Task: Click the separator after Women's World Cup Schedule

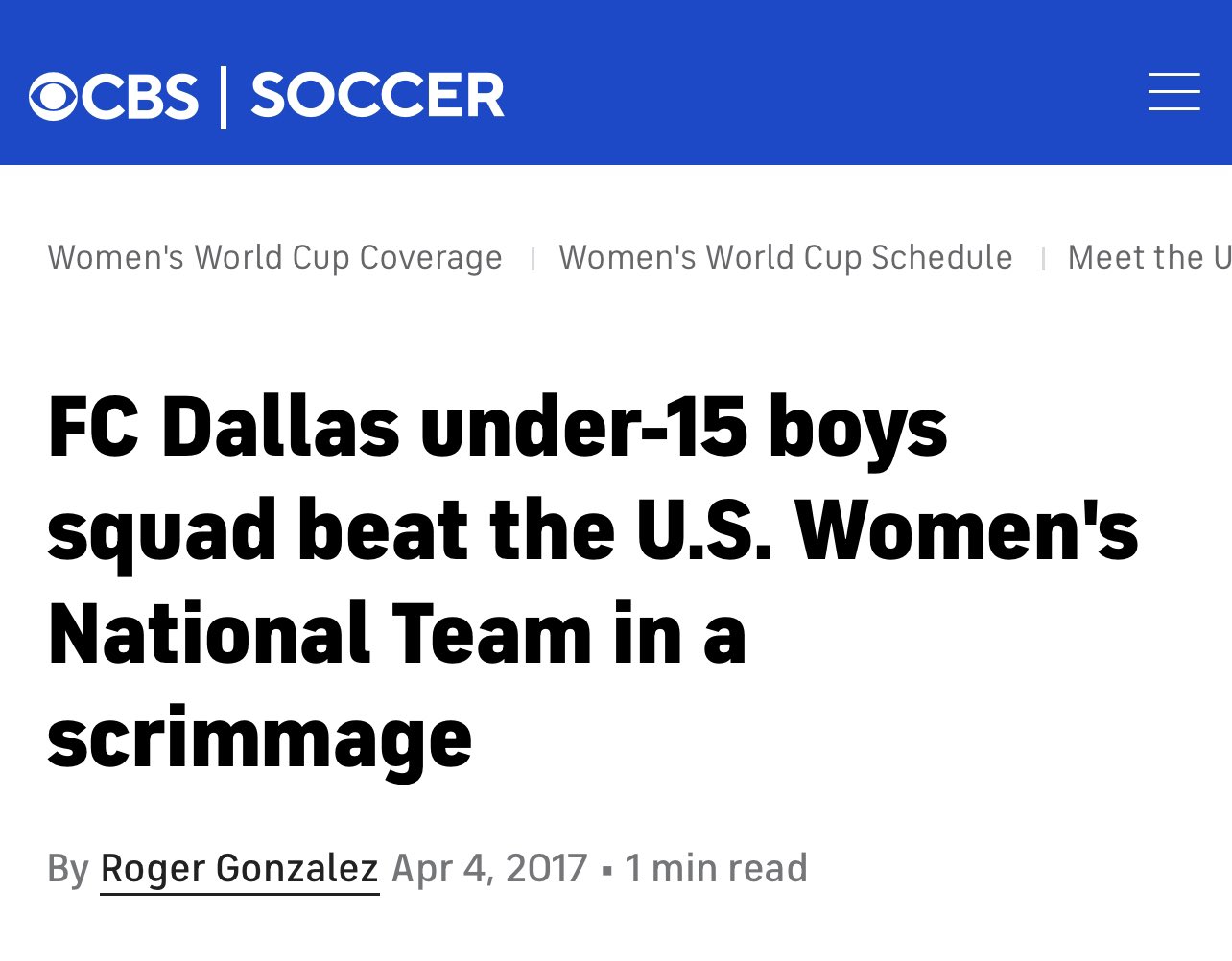Action: (1043, 259)
